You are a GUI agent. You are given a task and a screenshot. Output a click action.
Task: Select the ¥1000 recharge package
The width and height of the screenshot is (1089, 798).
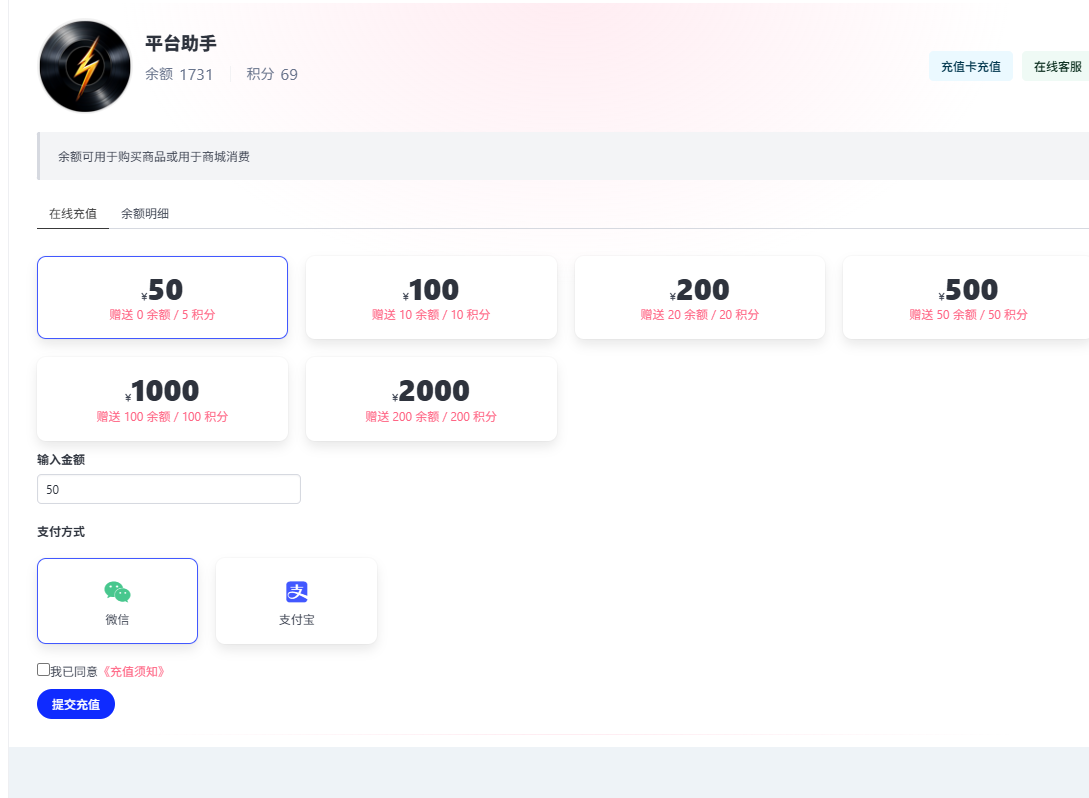click(162, 399)
